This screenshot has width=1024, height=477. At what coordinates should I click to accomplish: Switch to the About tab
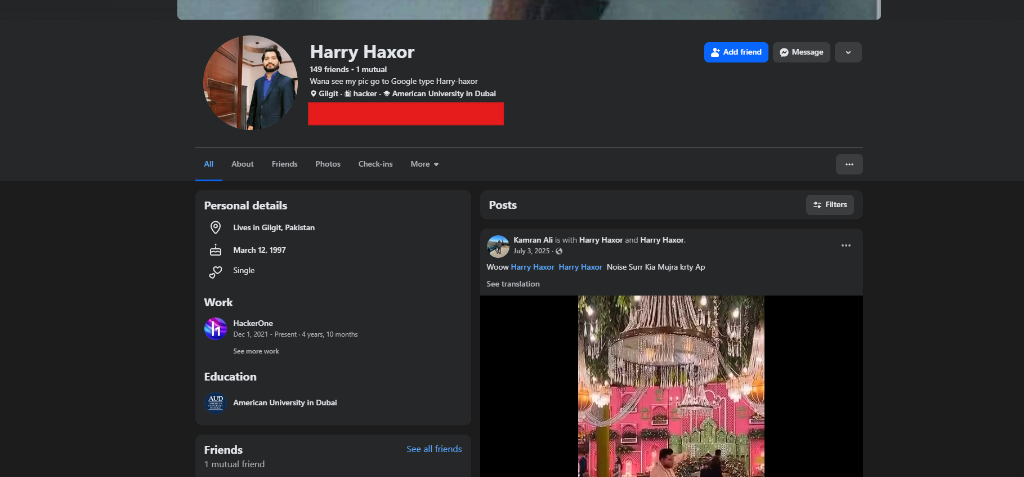(x=242, y=164)
